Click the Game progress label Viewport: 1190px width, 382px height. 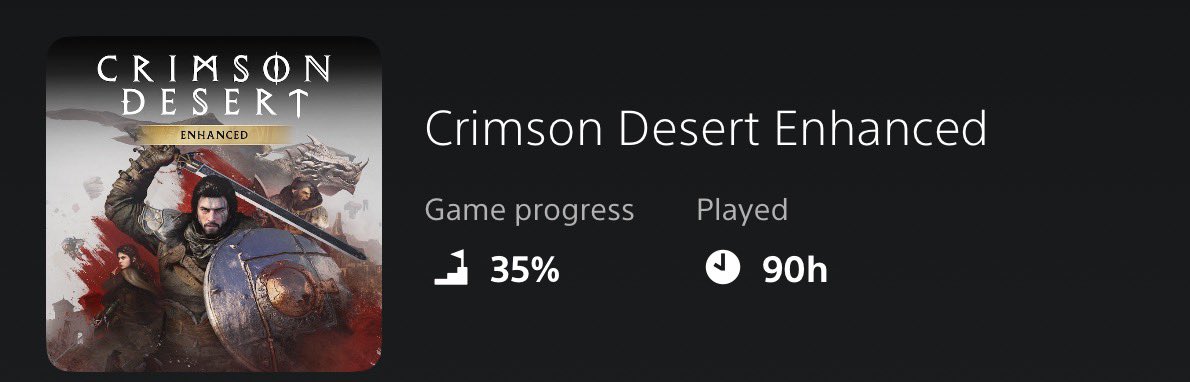(529, 210)
